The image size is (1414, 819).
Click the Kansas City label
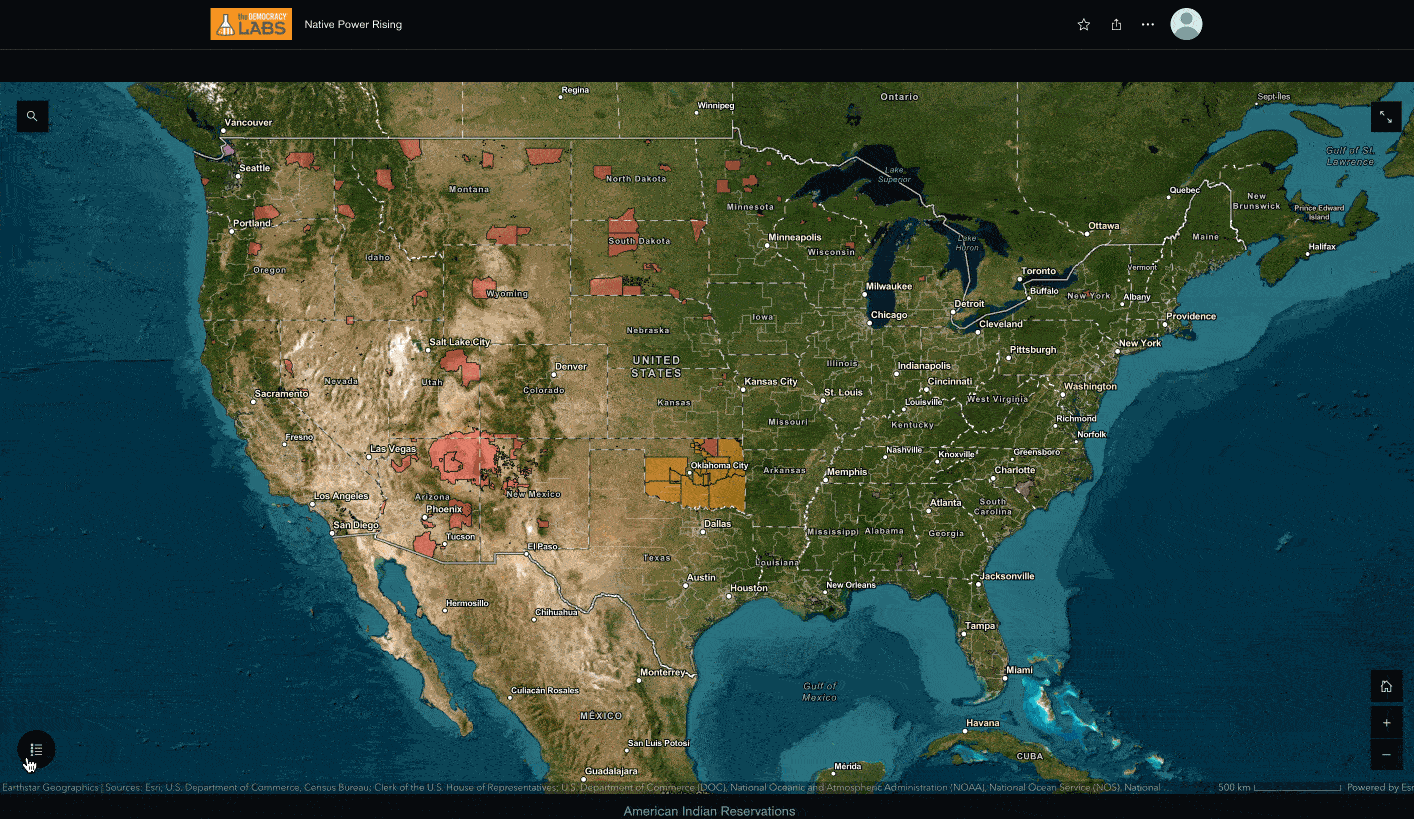(x=771, y=381)
